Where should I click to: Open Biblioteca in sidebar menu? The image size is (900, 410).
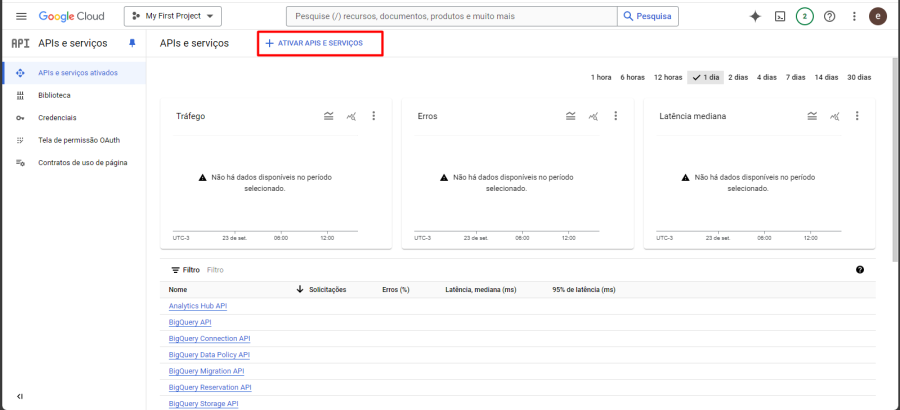(54, 95)
